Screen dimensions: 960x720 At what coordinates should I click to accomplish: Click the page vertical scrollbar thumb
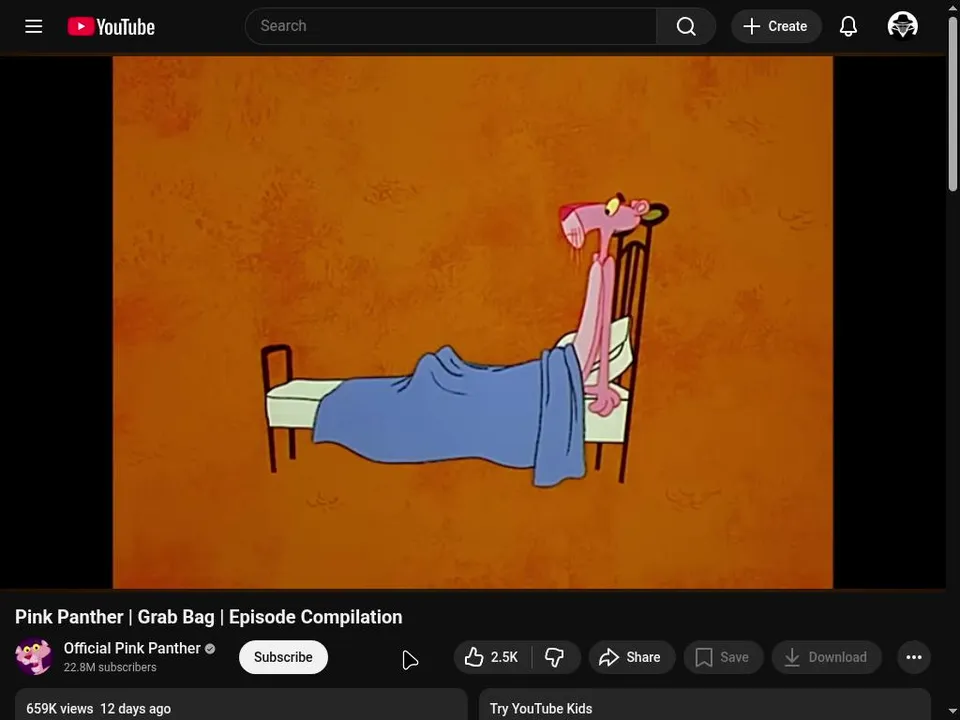953,104
